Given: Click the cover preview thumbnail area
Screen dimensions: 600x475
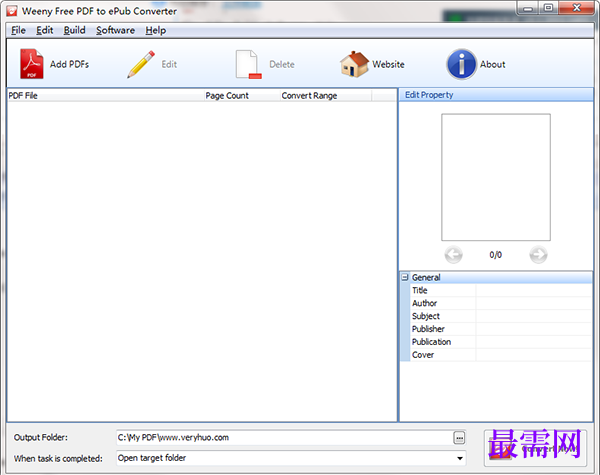Looking at the screenshot, I should tap(496, 177).
